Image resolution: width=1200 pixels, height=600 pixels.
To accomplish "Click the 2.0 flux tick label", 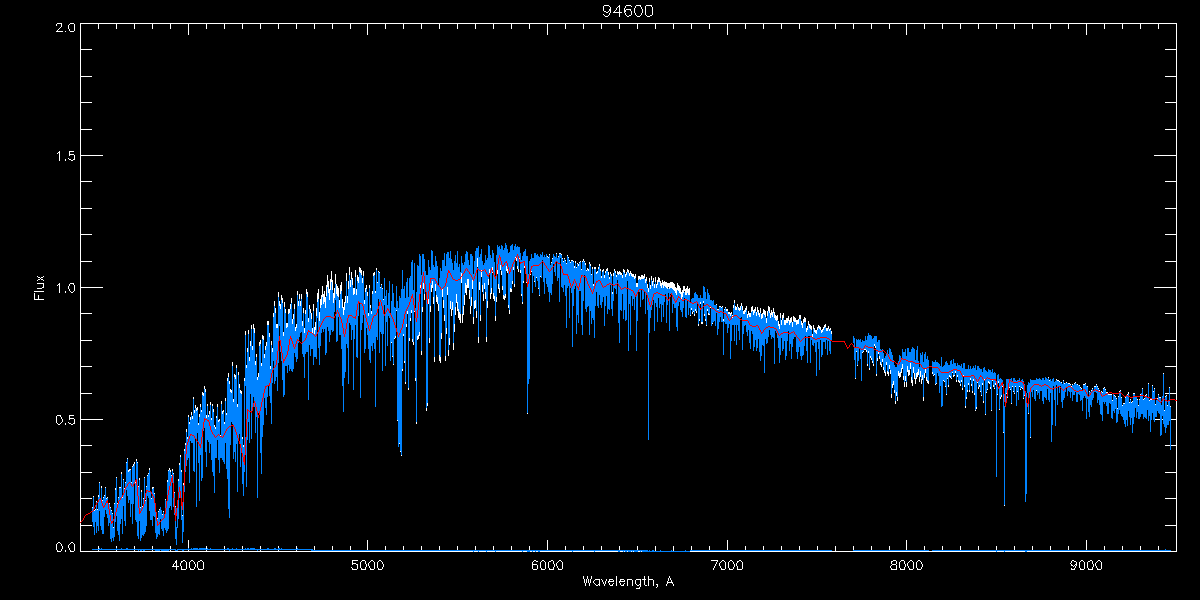I will [65, 28].
